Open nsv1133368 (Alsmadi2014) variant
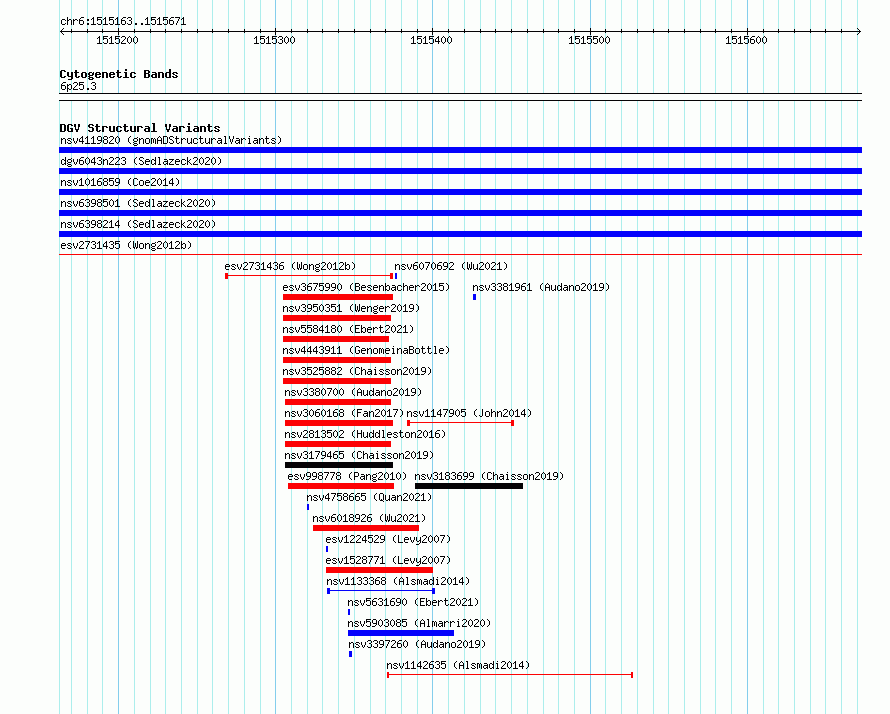This screenshot has width=890, height=714. point(398,581)
